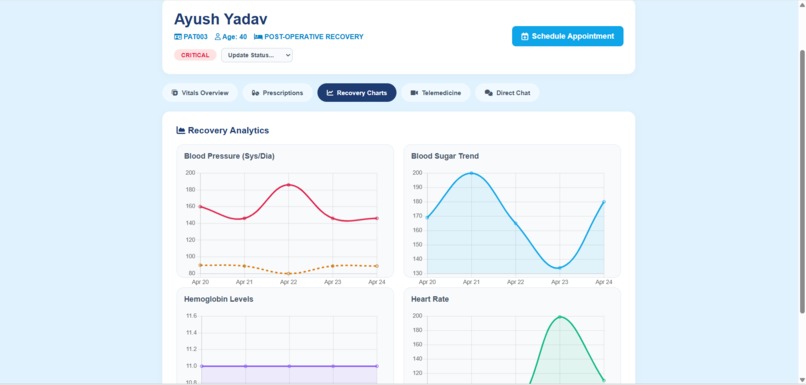Click the Recovery Analytics heading
The height and width of the screenshot is (385, 806).
point(228,131)
